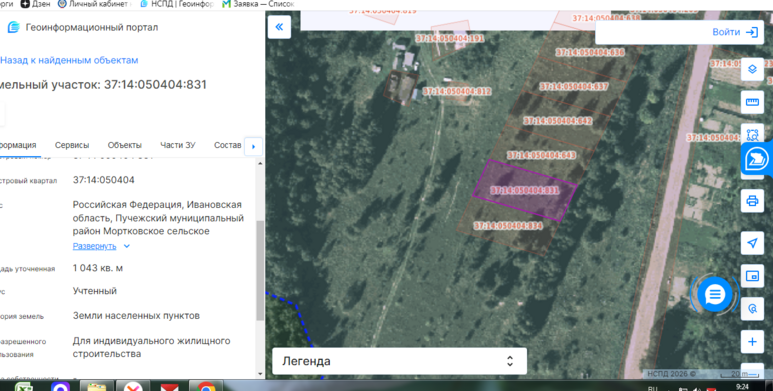Open the Информация tab

tap(18, 145)
